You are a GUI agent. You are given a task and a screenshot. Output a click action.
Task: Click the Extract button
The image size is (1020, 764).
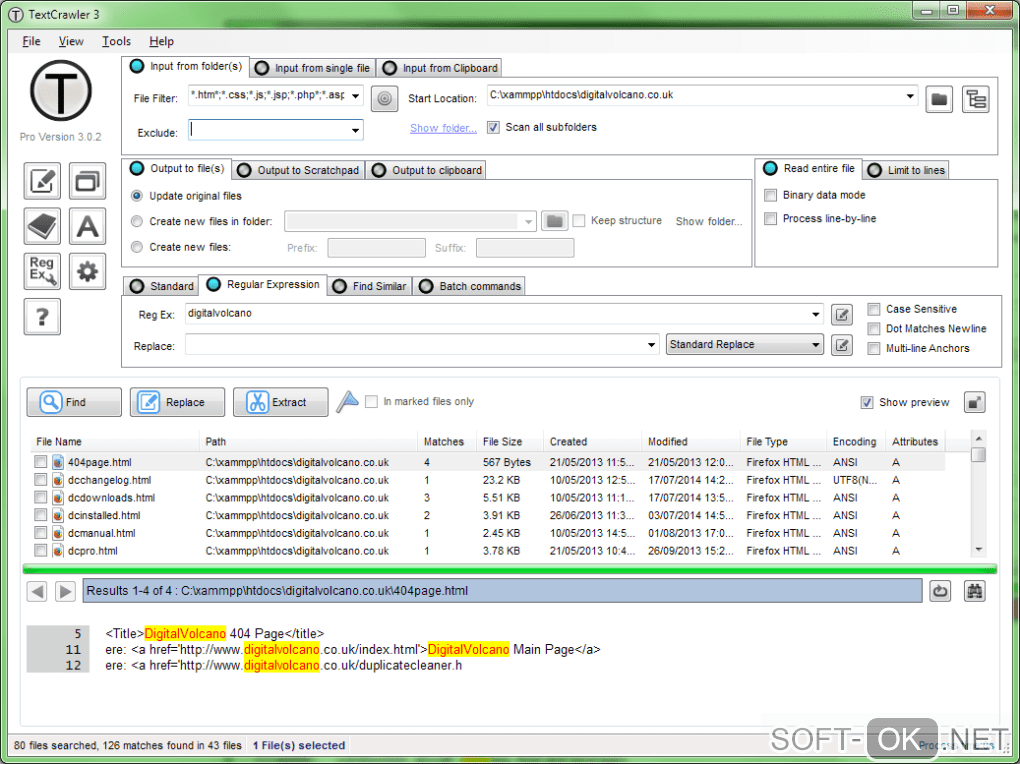click(x=281, y=402)
